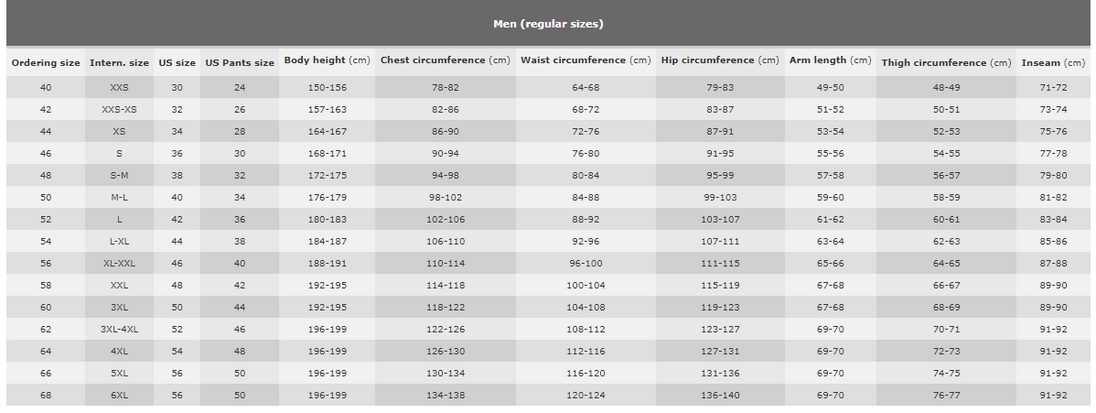Click the Body height (cm) header

327,61
